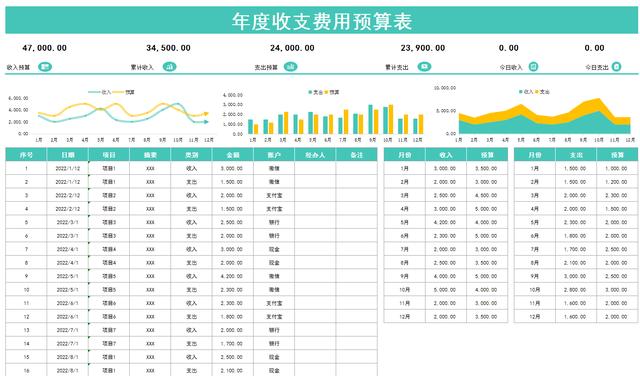
Task: Select the 23,900.00 cumulative expense value
Action: [x=423, y=48]
